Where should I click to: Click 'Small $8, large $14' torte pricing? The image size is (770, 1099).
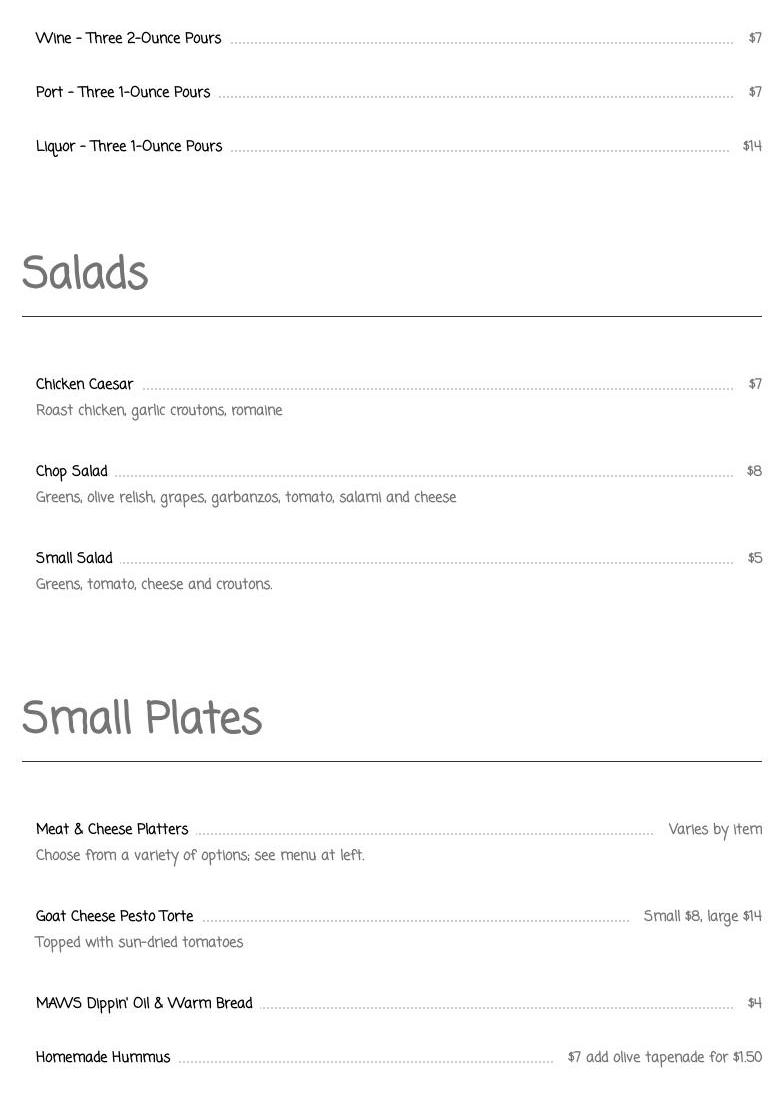pyautogui.click(x=703, y=917)
